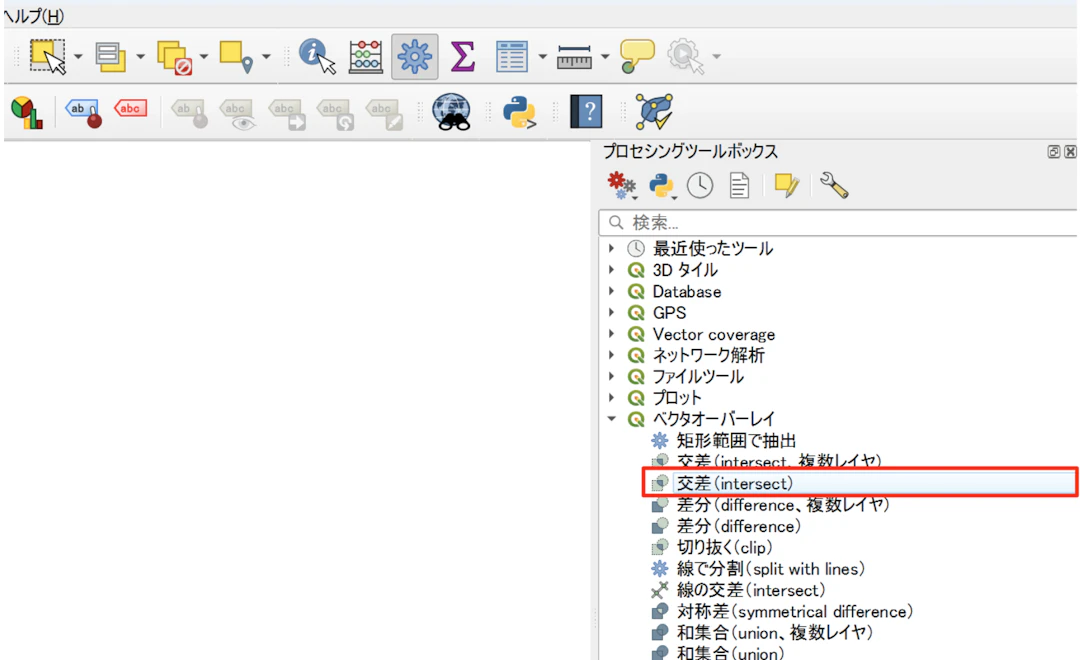
Task: Close the processing toolbox panel
Action: point(1070,152)
